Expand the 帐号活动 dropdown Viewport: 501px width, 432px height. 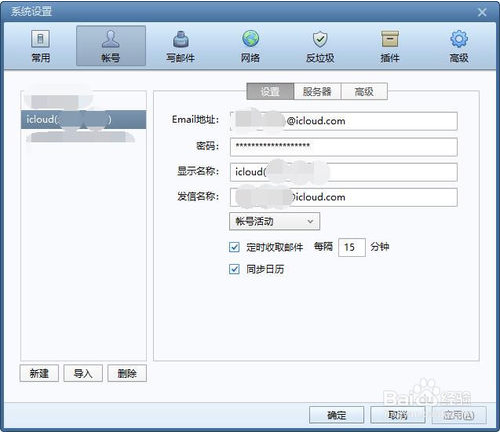coord(274,221)
